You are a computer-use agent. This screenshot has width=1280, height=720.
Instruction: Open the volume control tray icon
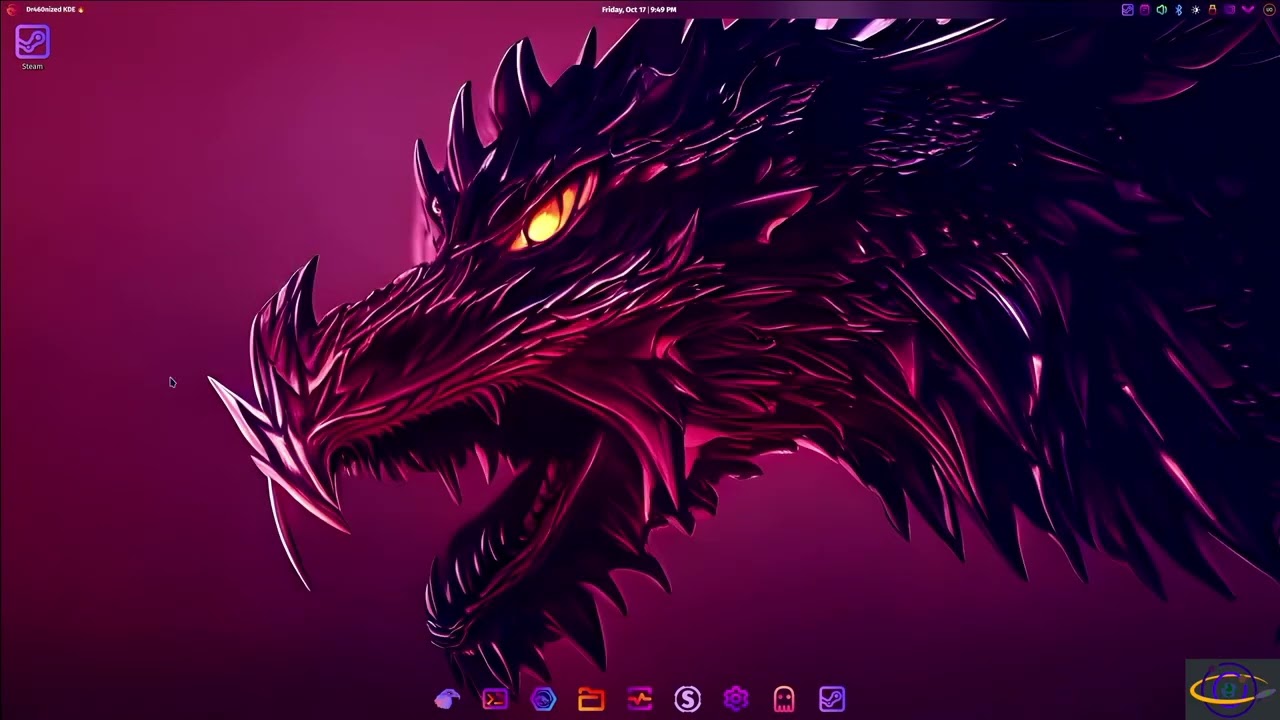click(1161, 10)
